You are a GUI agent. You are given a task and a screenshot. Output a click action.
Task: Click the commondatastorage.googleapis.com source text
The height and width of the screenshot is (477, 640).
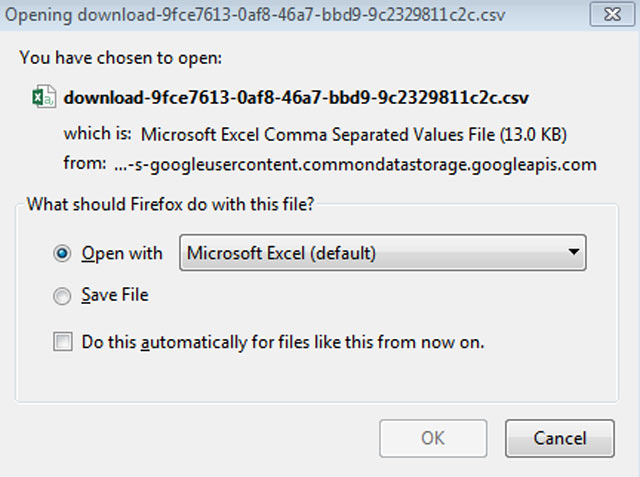pyautogui.click(x=355, y=164)
